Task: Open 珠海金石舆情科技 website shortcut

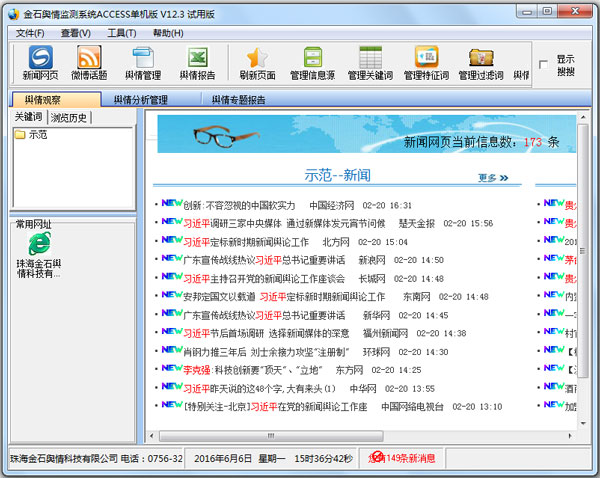Action: (x=39, y=255)
